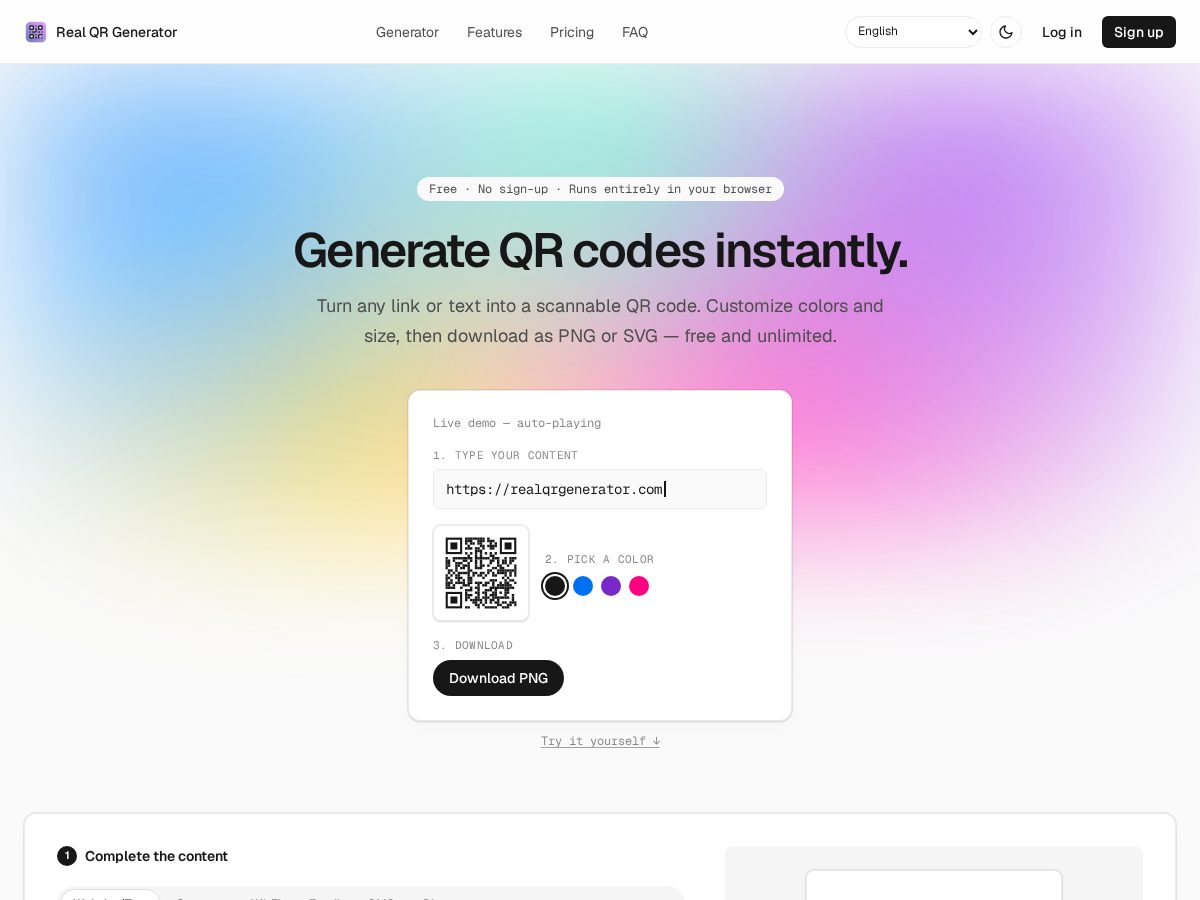
Task: Pick the blue color swatch
Action: (583, 586)
